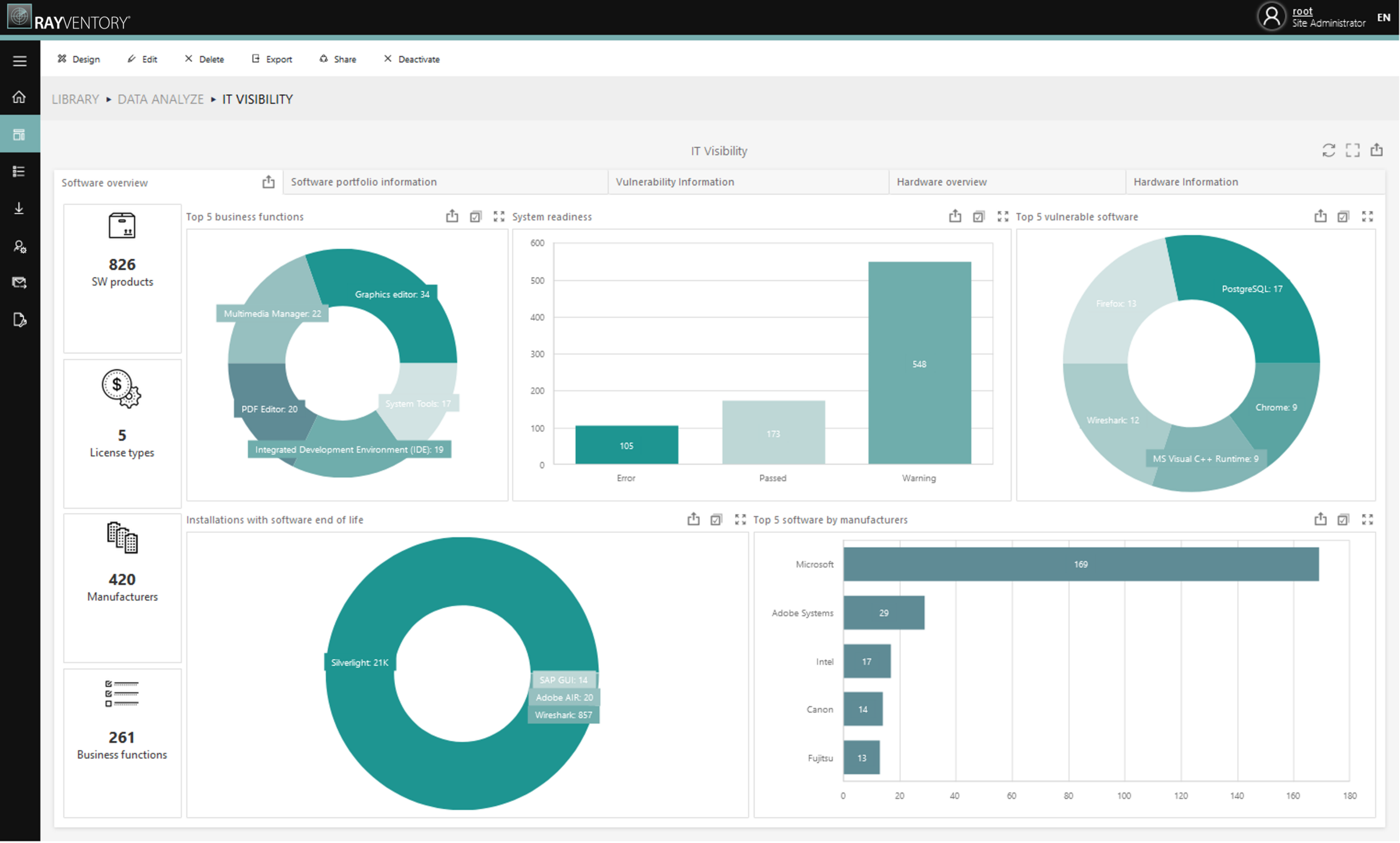The height and width of the screenshot is (843, 1400).
Task: Click the Microsoft bar showing 169
Action: pyautogui.click(x=1081, y=564)
